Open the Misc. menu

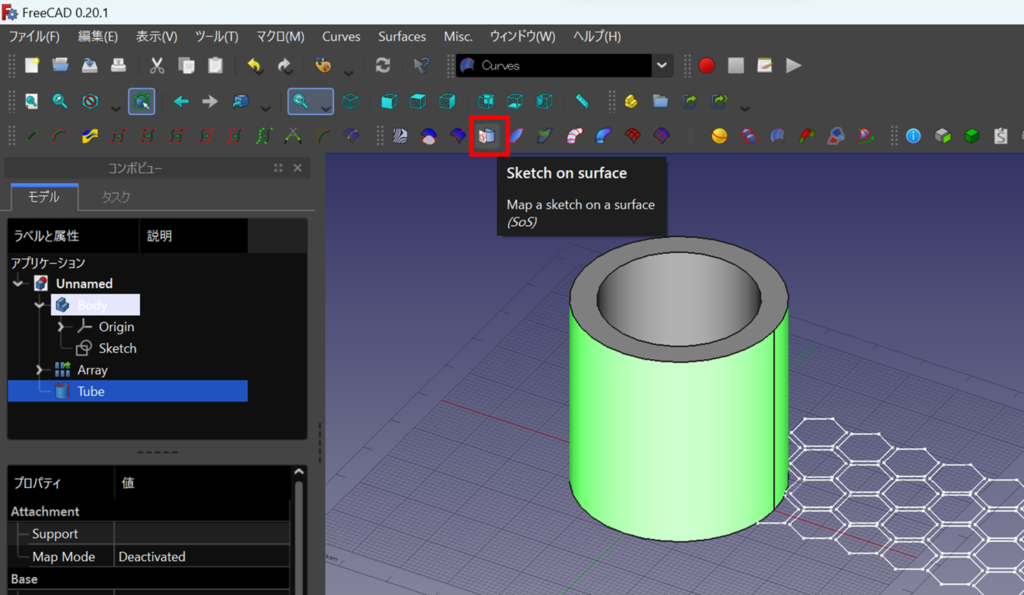458,37
